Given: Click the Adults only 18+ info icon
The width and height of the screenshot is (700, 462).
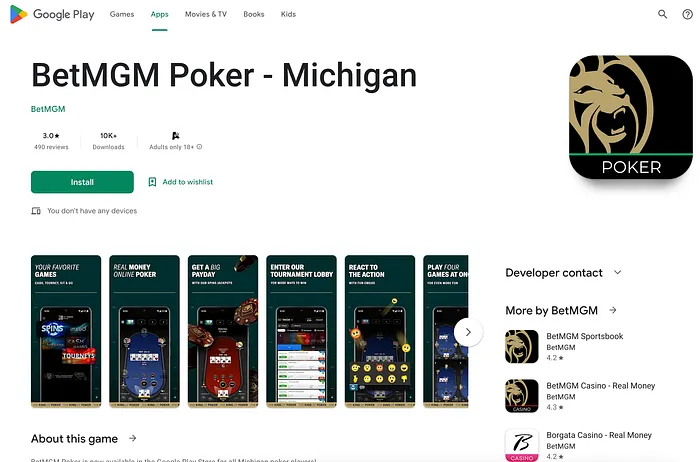Looking at the screenshot, I should (200, 147).
